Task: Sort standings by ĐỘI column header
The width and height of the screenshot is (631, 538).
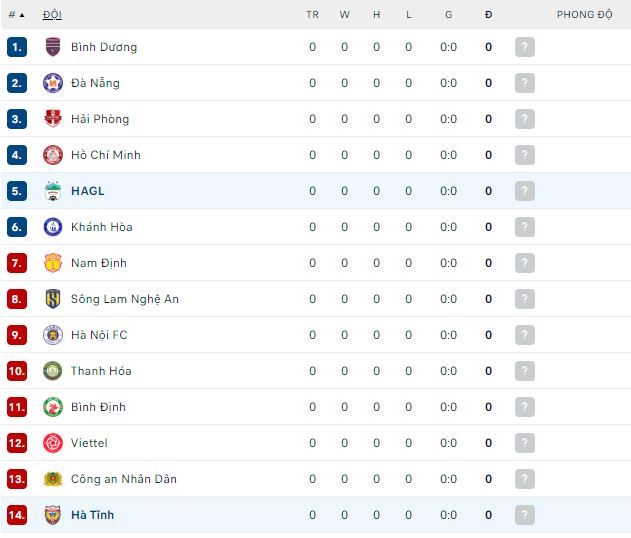Action: coord(52,15)
